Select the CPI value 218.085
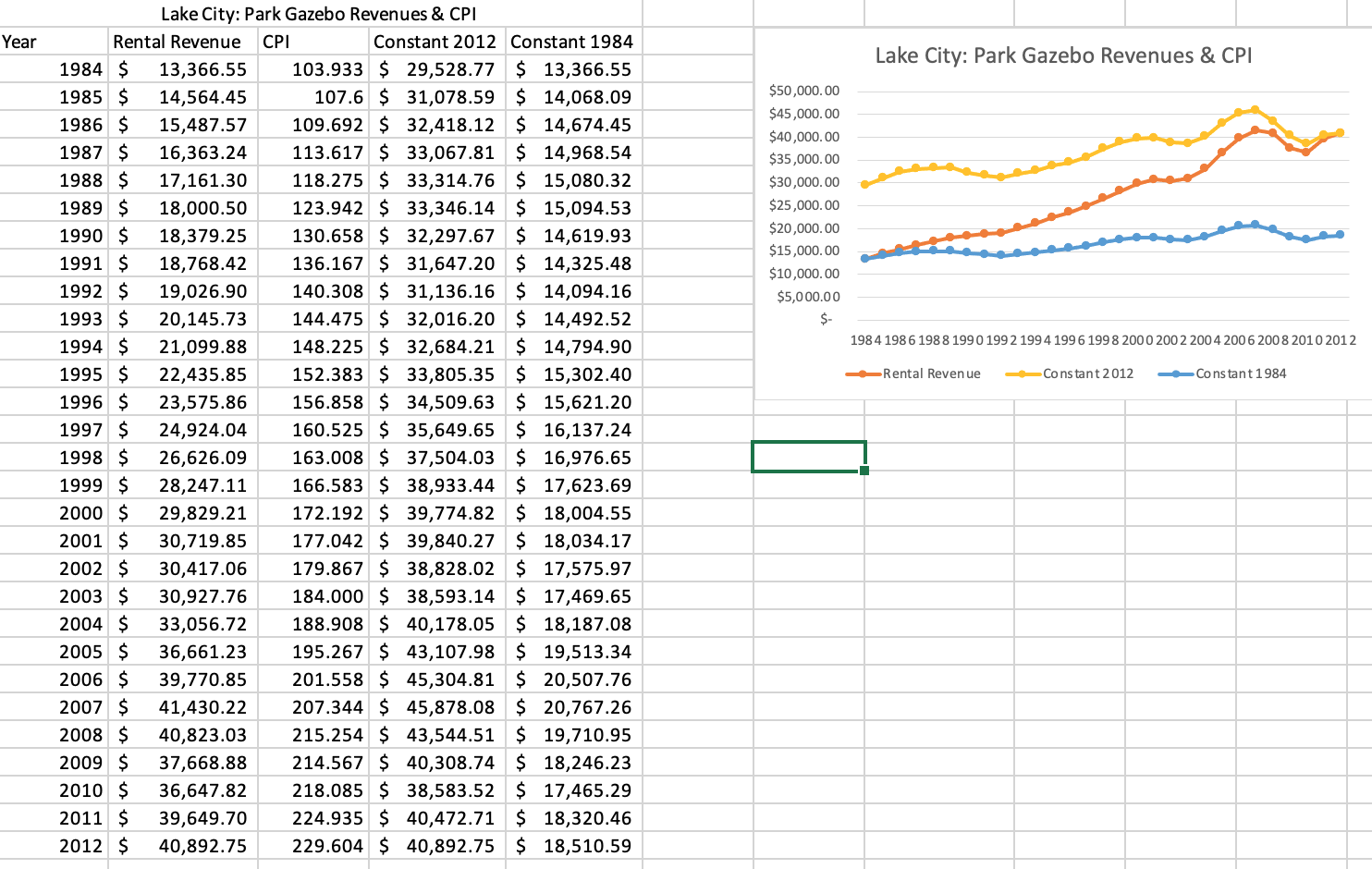The height and width of the screenshot is (869, 1372). coord(313,790)
